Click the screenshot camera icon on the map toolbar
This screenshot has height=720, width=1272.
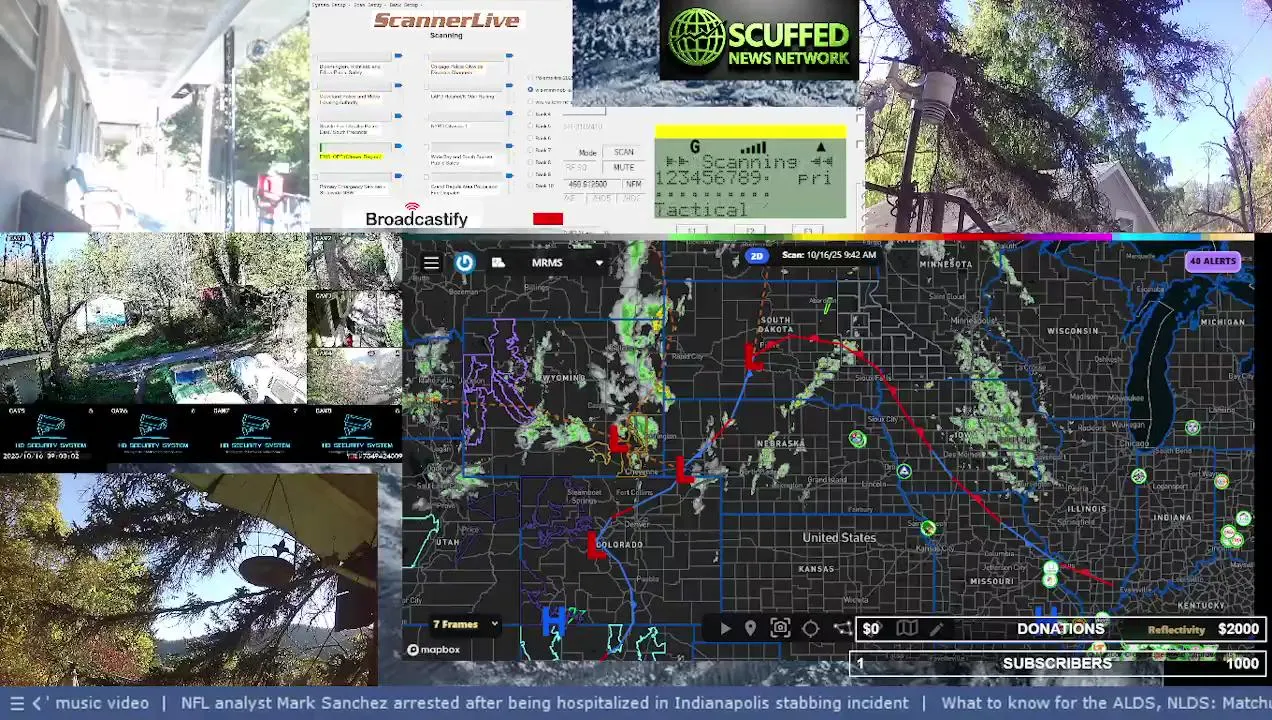coord(780,628)
